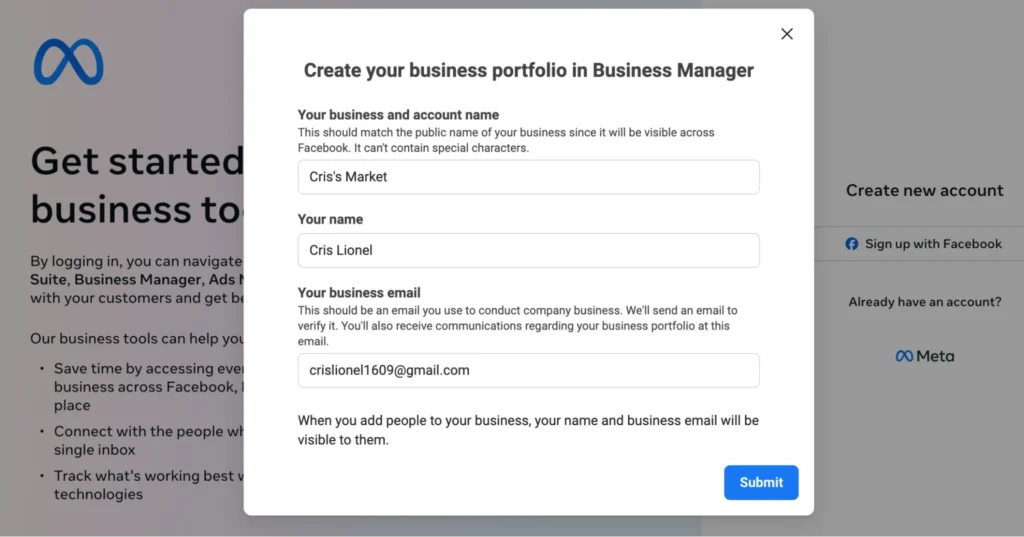The width and height of the screenshot is (1024, 537).
Task: Click the Meta infinity logo at top left
Action: [x=68, y=62]
